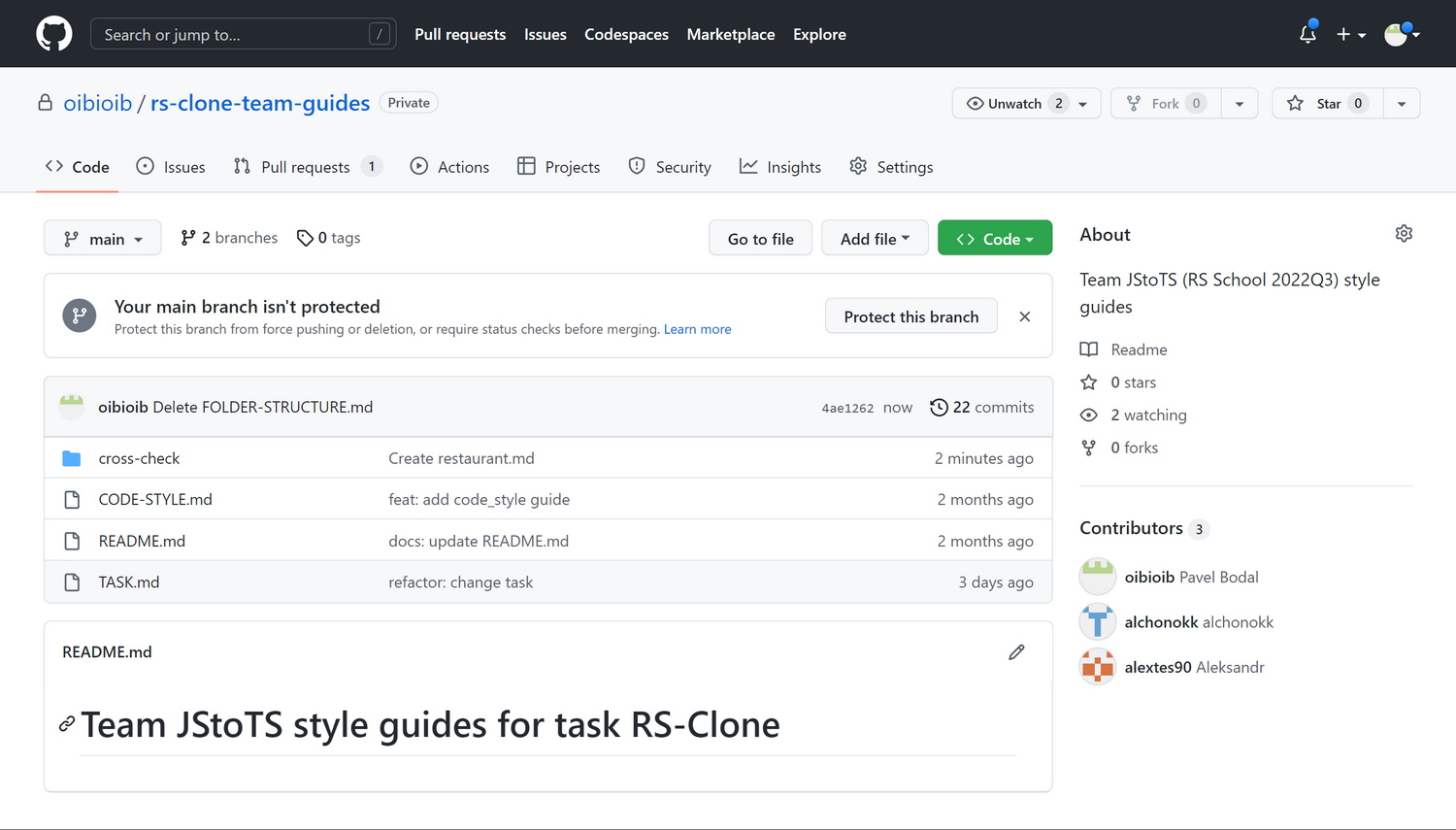Open the Delete FOLDER-STRUCTURE.md commit

point(263,407)
